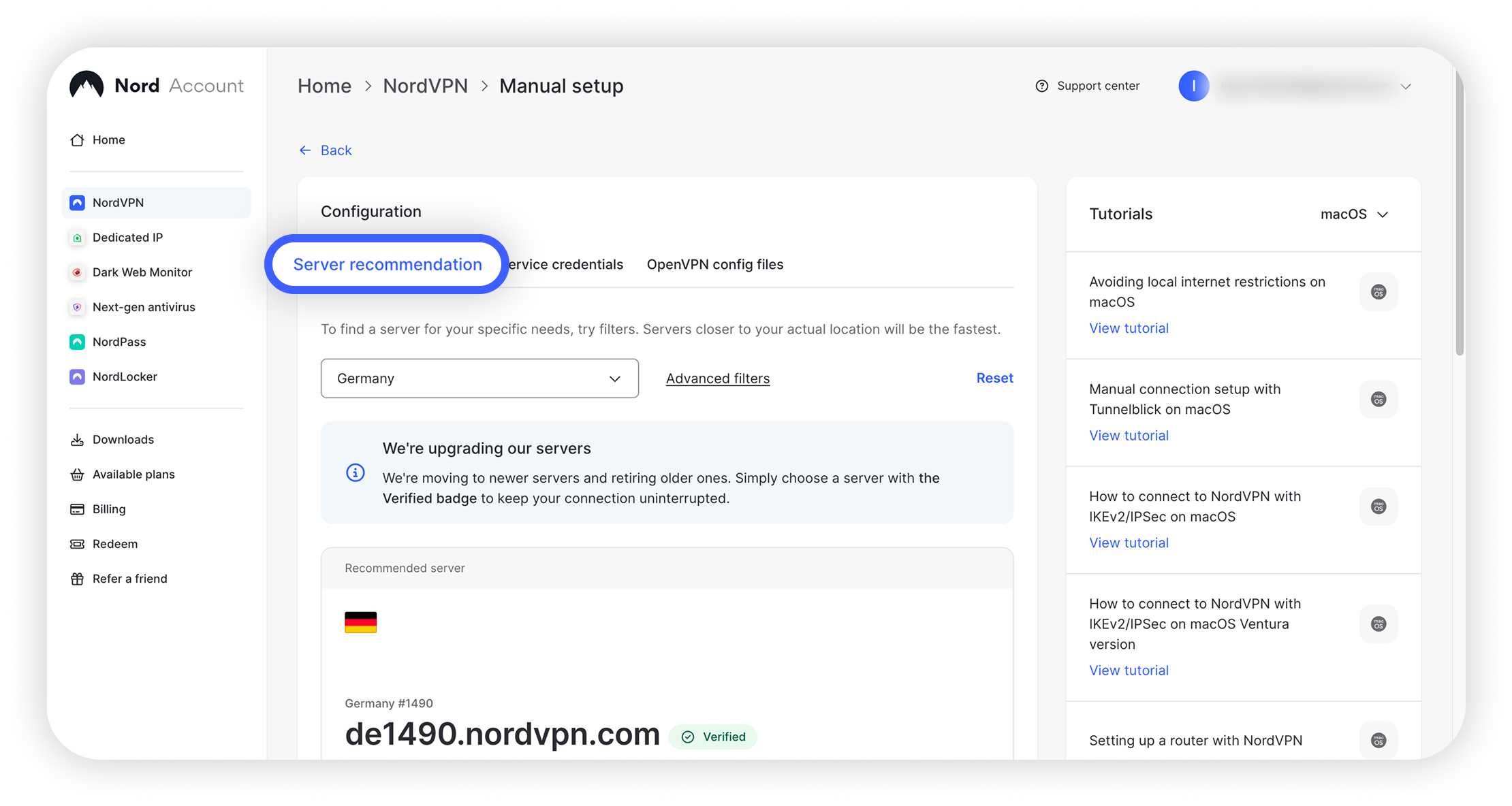The width and height of the screenshot is (1512, 806).
Task: Click the de1490.nordvpn.com hostname
Action: pos(503,734)
